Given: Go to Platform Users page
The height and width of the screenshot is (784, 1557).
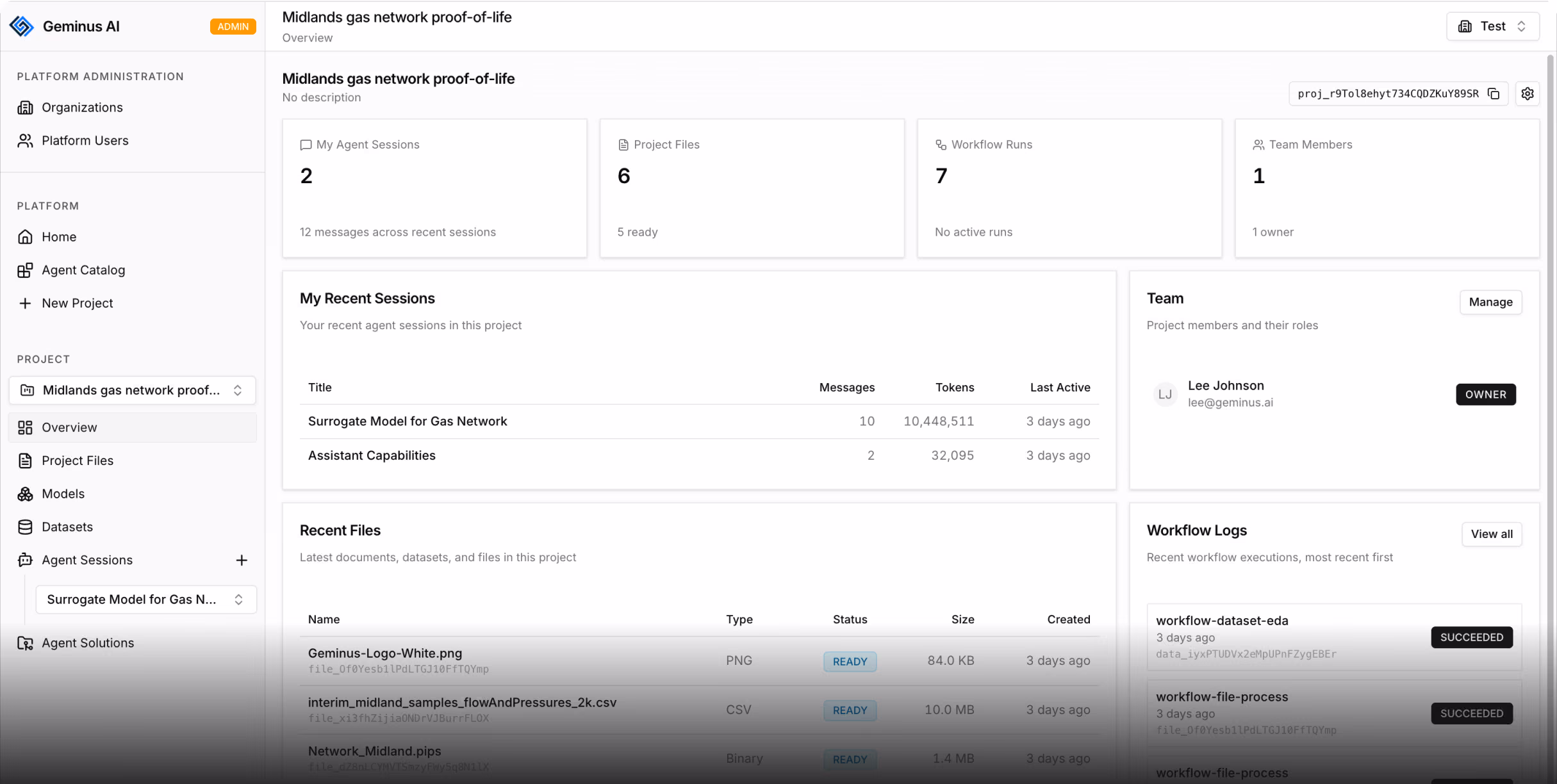Looking at the screenshot, I should pyautogui.click(x=85, y=141).
